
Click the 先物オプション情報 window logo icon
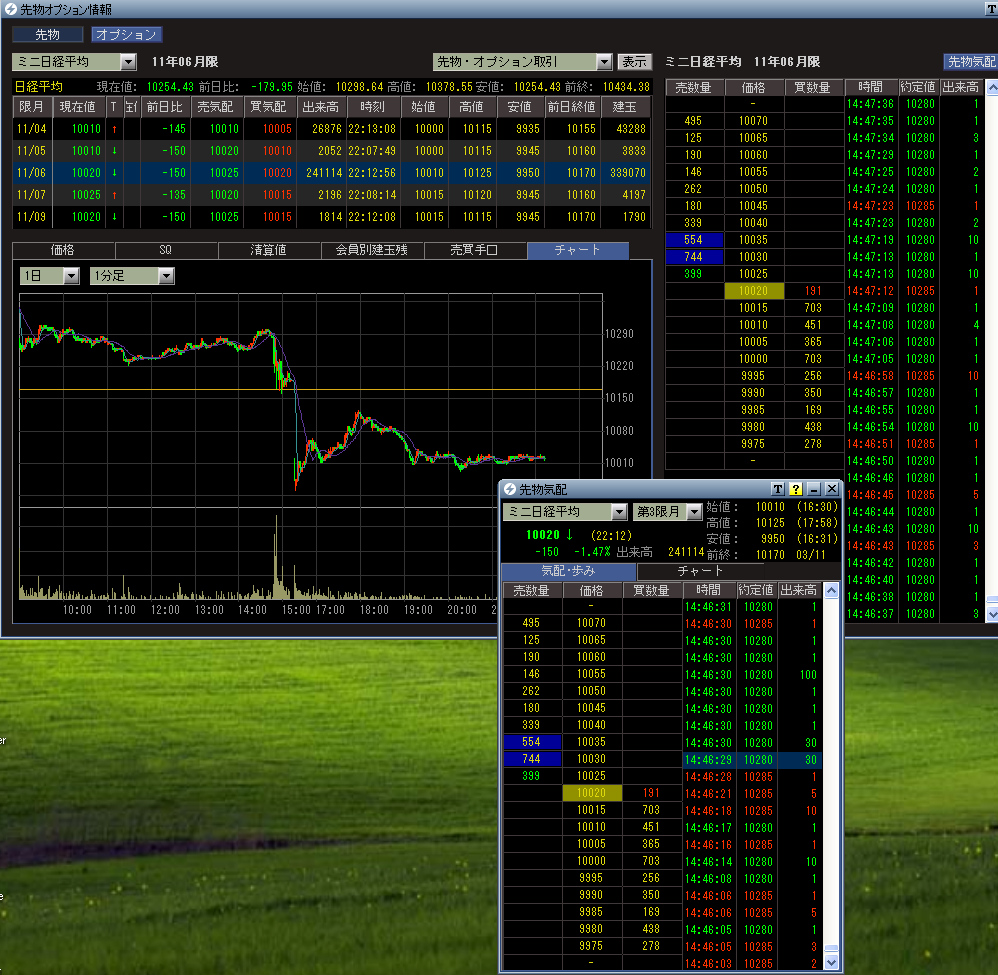(x=10, y=9)
